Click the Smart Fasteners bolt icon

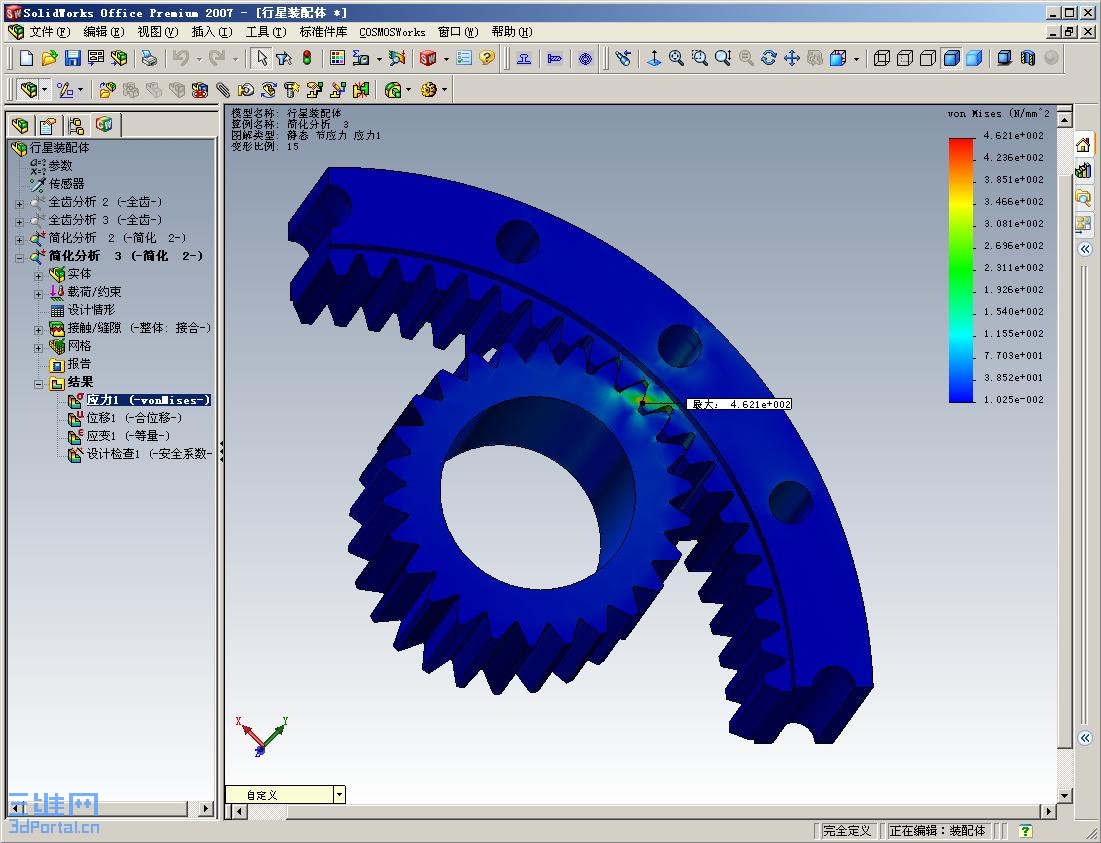[x=291, y=90]
